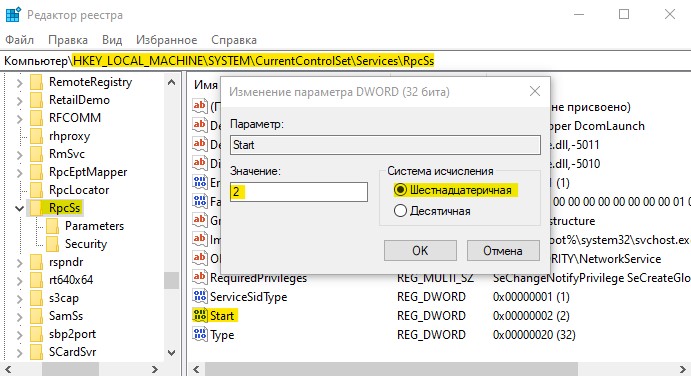Expand the RpcEptMapper tree node
691x376 pixels.
click(x=19, y=172)
